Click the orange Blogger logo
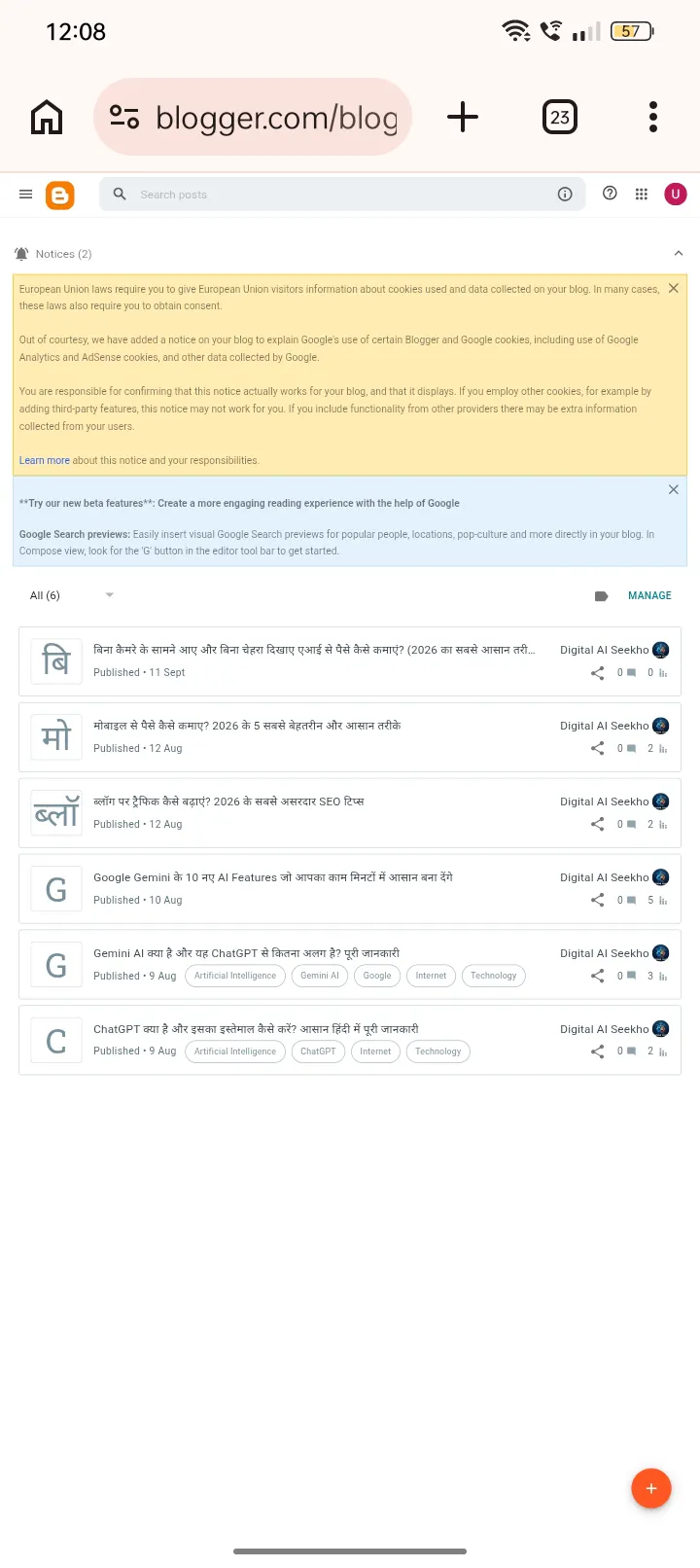 point(60,195)
